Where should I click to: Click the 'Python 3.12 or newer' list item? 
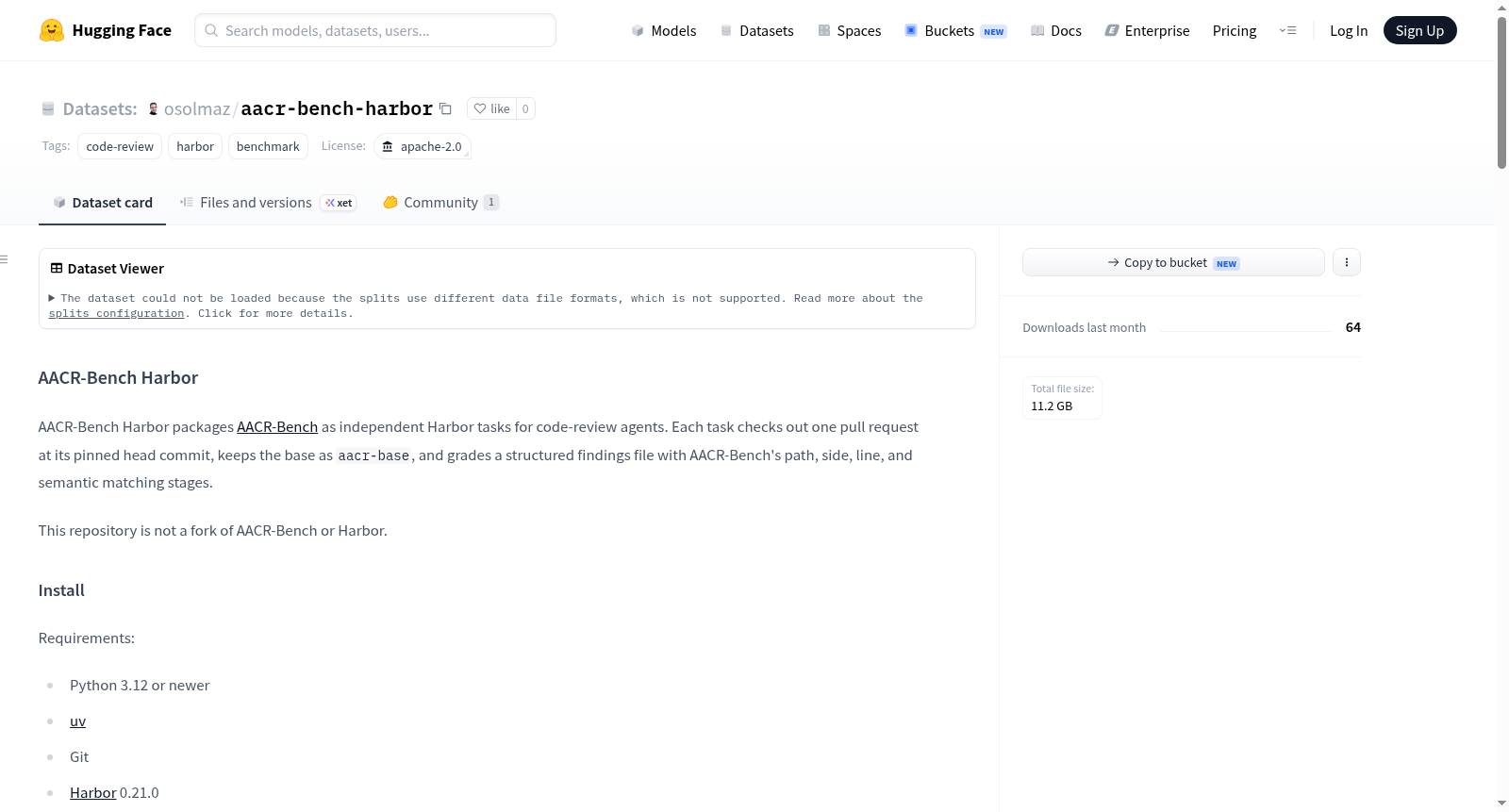[140, 686]
